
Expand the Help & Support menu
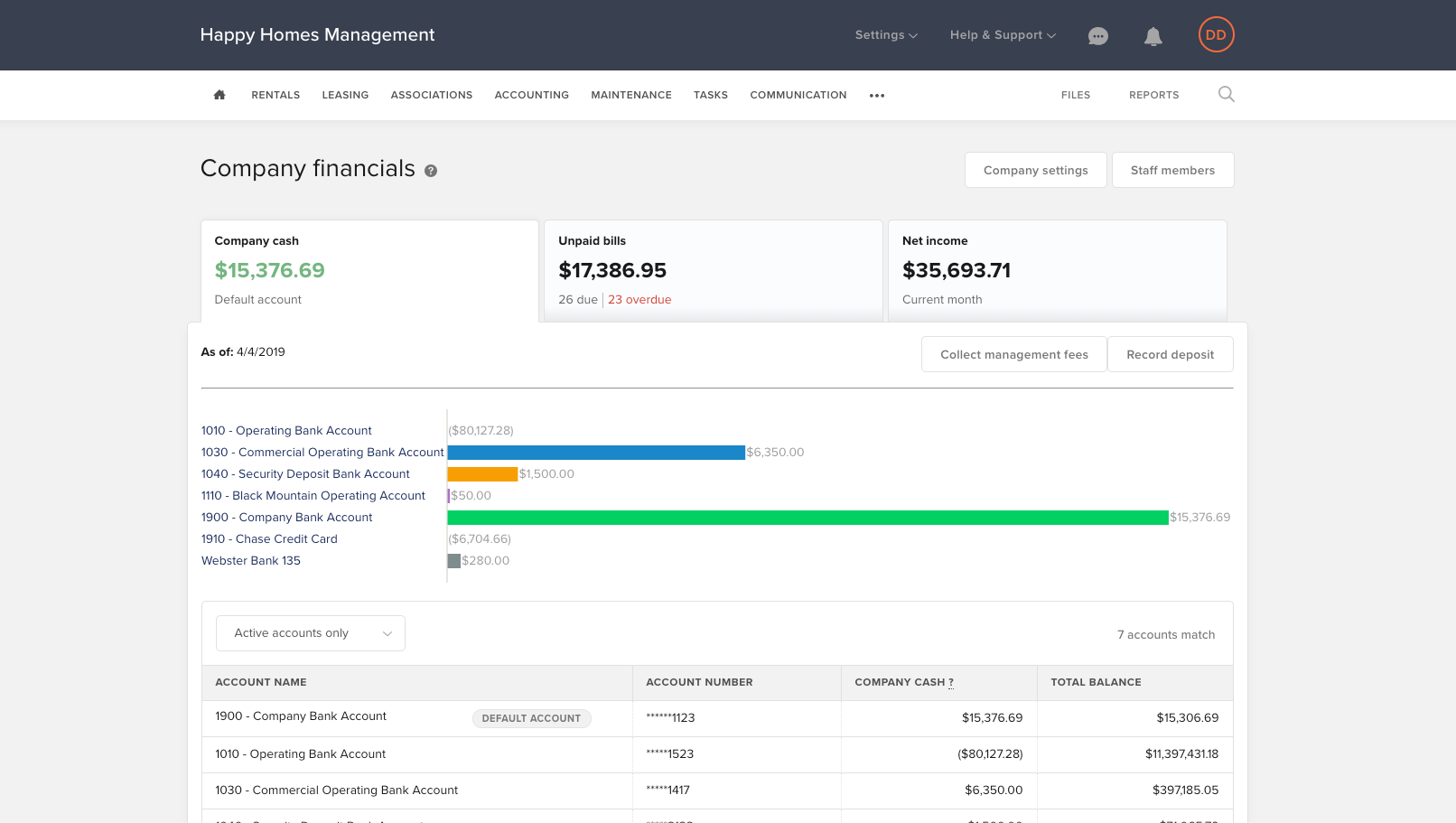[1002, 35]
